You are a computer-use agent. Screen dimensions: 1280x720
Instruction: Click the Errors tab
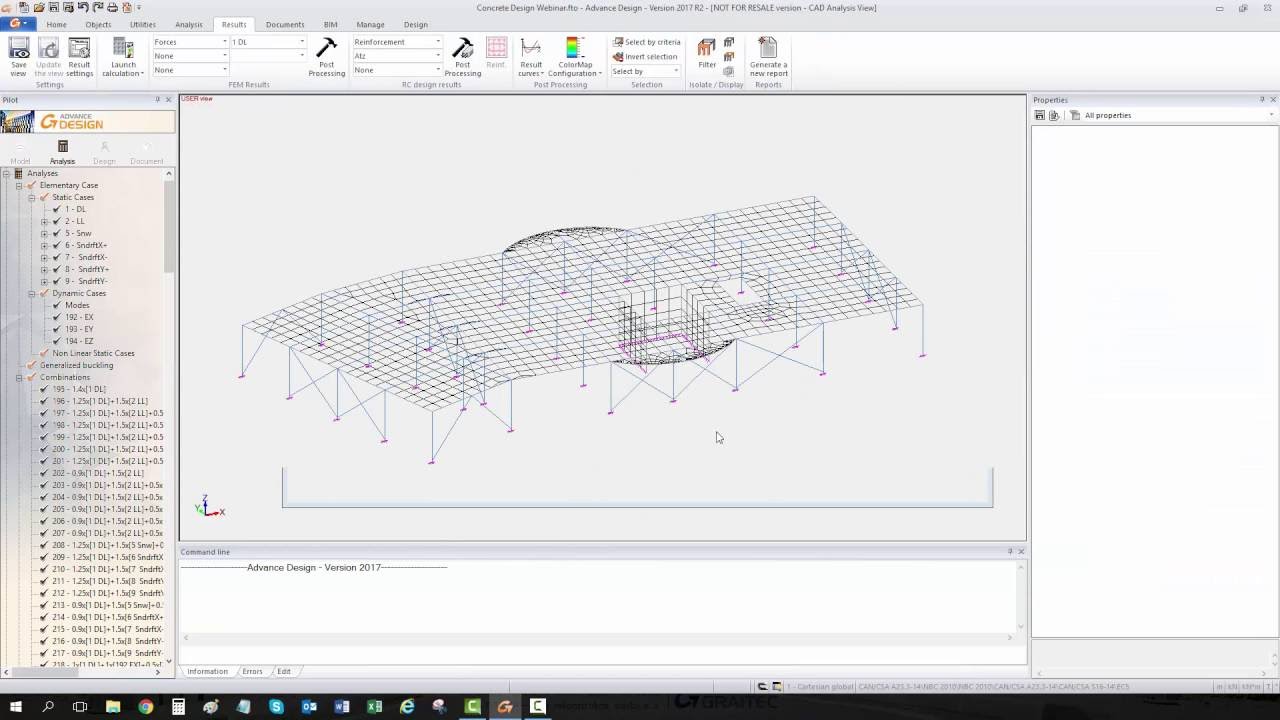click(x=252, y=671)
